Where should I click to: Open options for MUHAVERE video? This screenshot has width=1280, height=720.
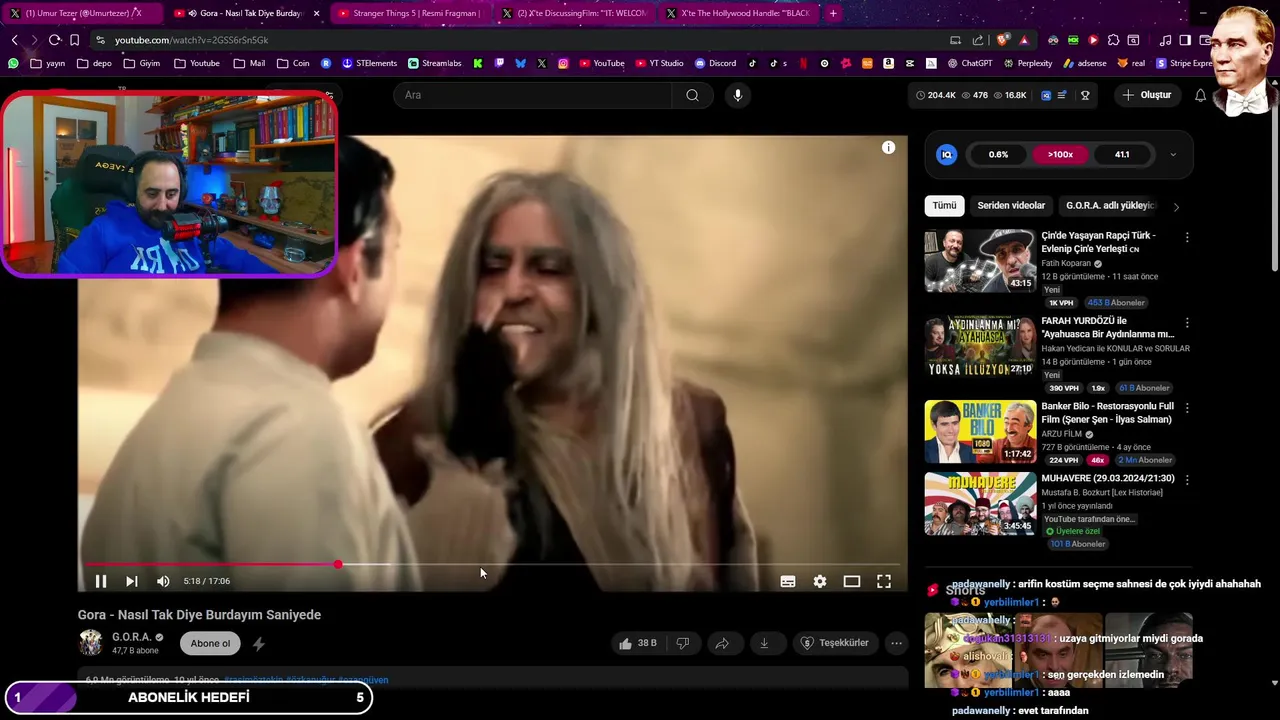(x=1187, y=480)
